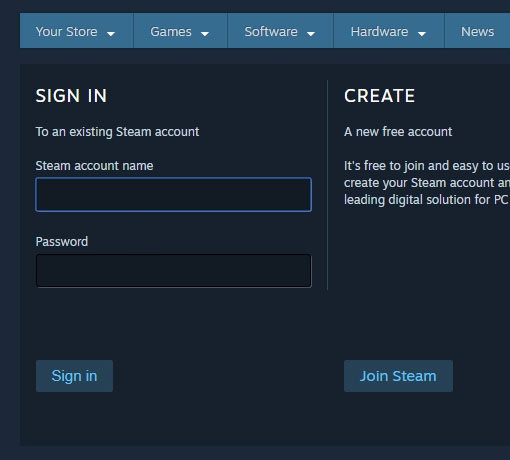510x460 pixels.
Task: Open the Software menu
Action: 280,31
